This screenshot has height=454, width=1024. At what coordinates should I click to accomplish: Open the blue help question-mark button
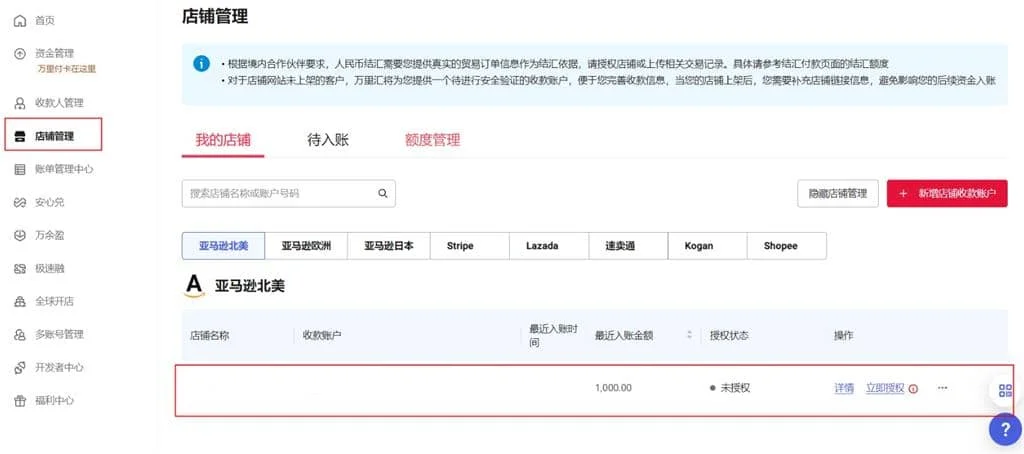coord(1005,429)
